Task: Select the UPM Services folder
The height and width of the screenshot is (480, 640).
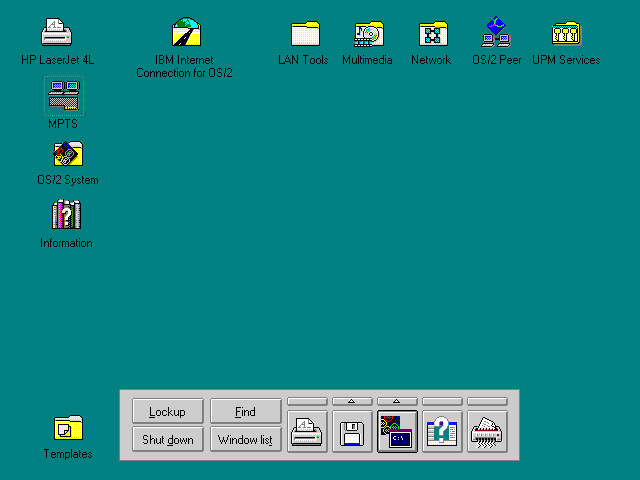Action: point(566,33)
